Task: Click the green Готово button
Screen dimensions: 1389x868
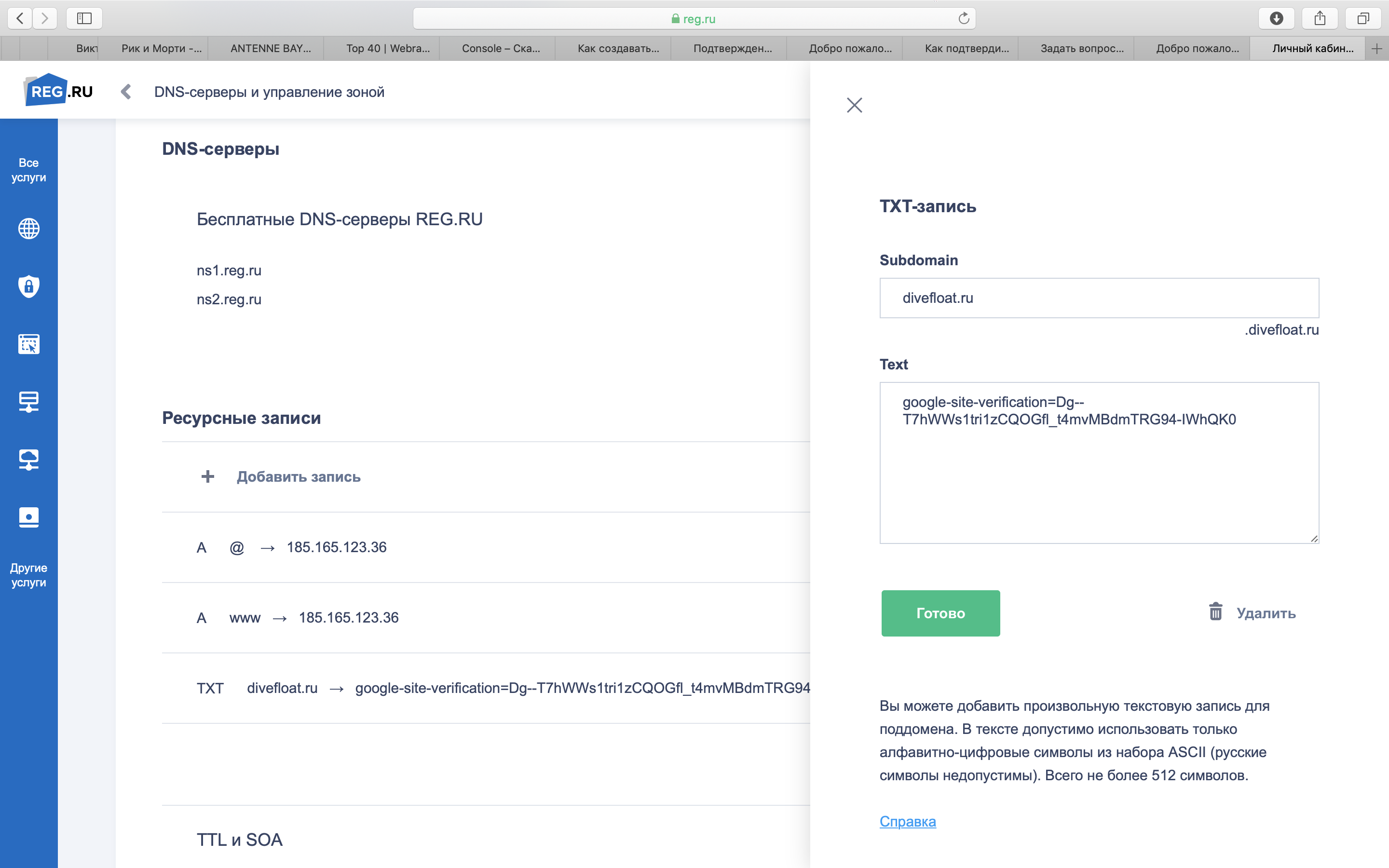Action: click(940, 612)
